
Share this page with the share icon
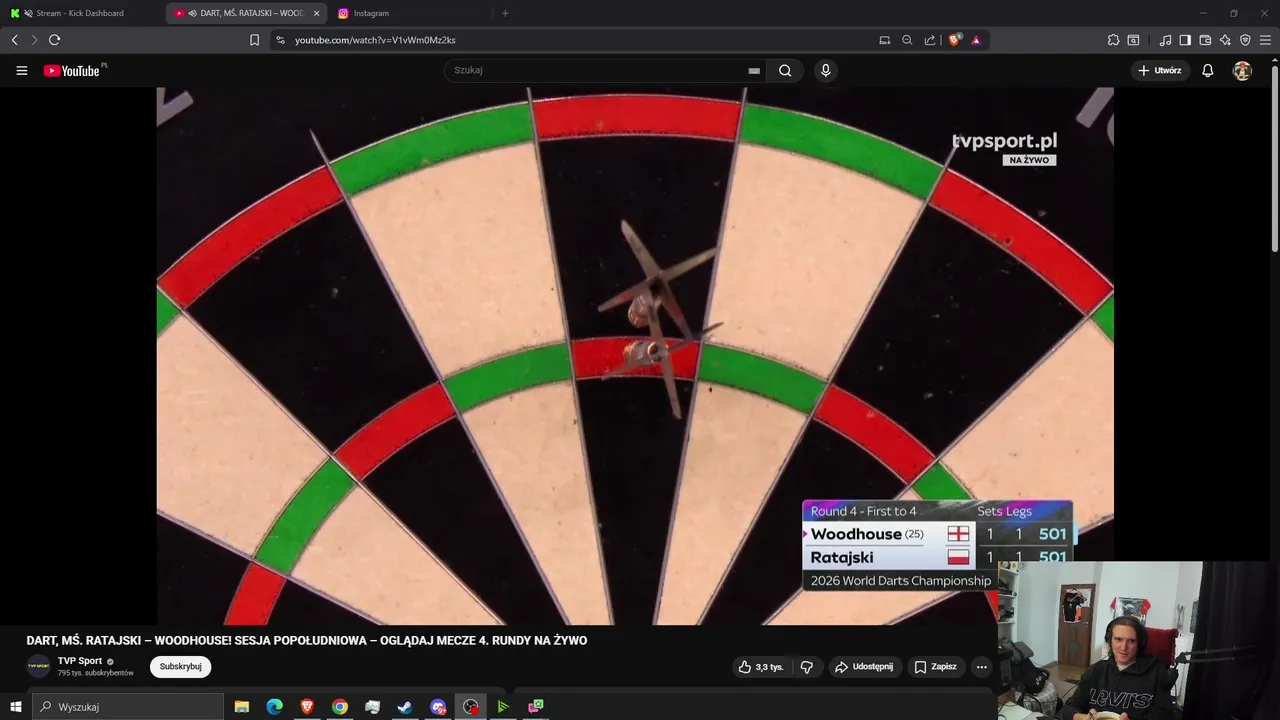click(x=930, y=40)
